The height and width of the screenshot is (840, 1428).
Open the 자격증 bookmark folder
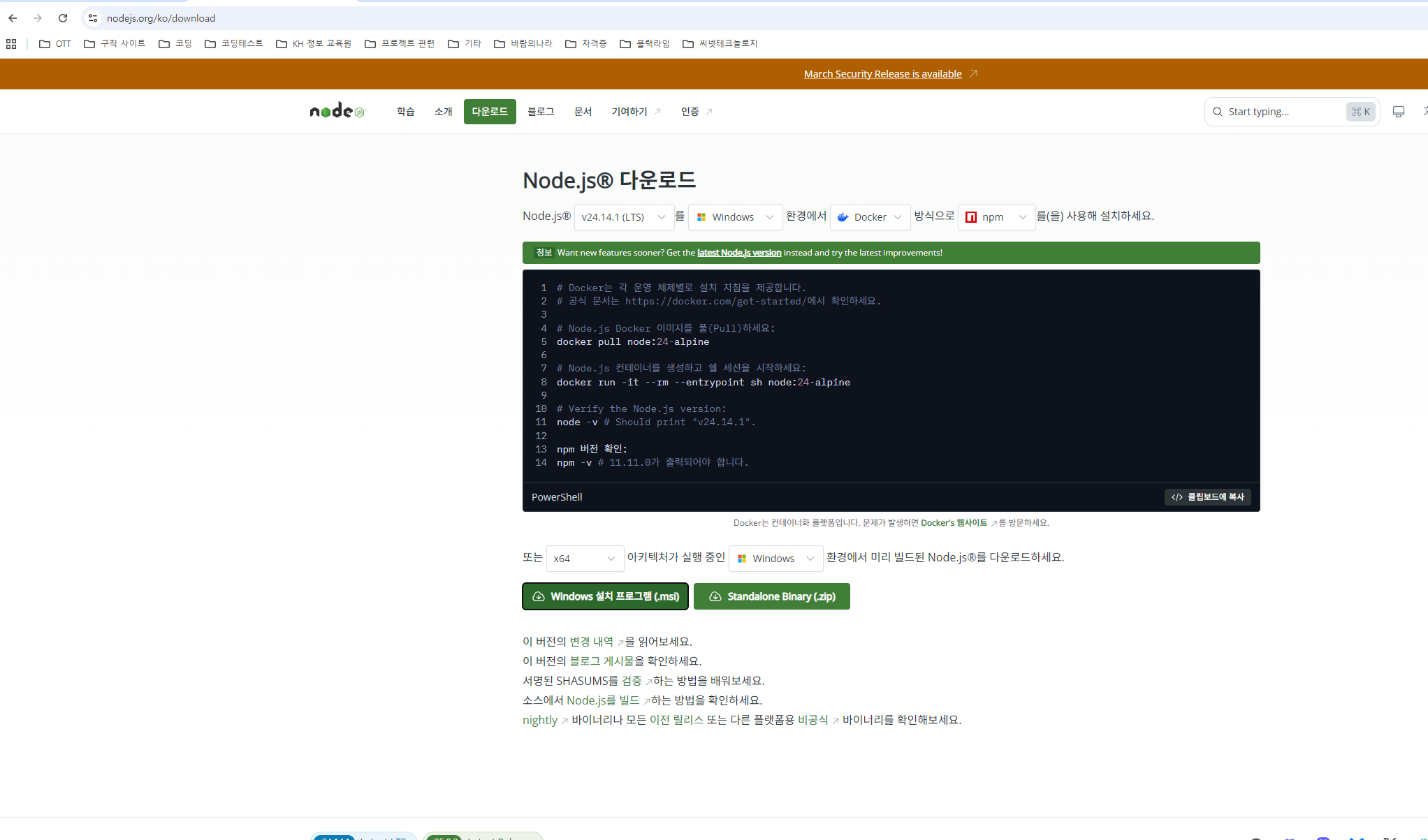[586, 44]
